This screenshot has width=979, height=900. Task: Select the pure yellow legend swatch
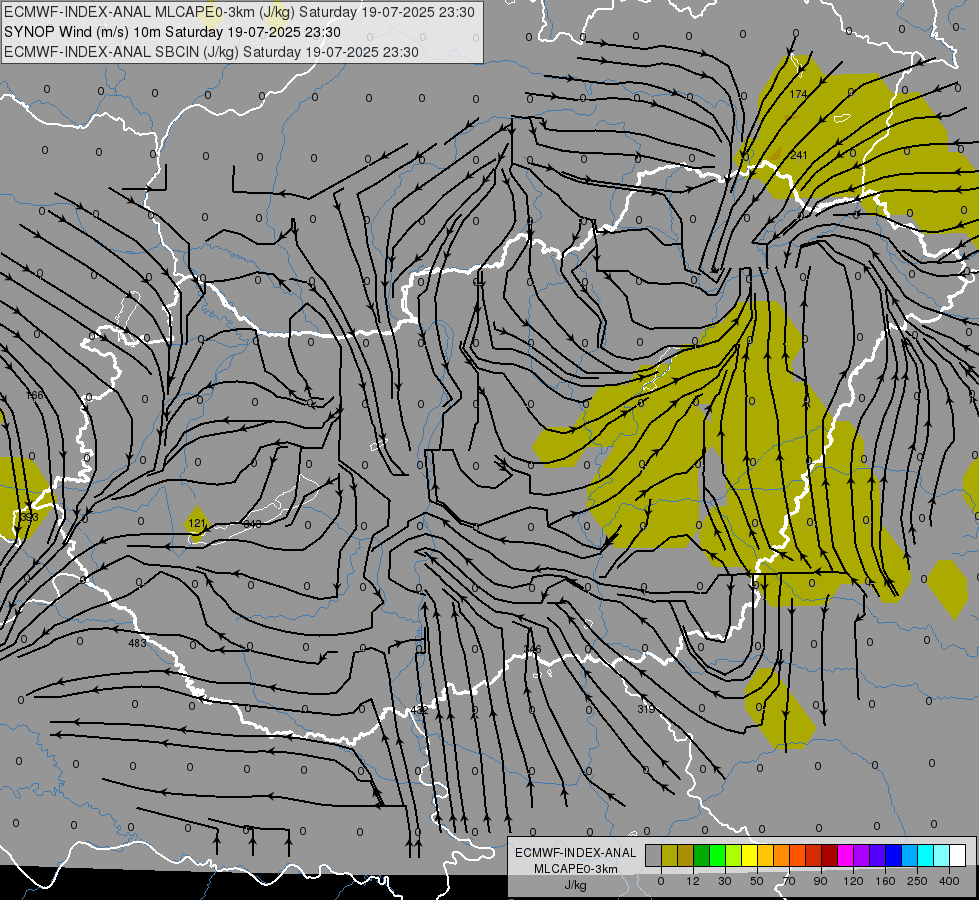tap(749, 855)
